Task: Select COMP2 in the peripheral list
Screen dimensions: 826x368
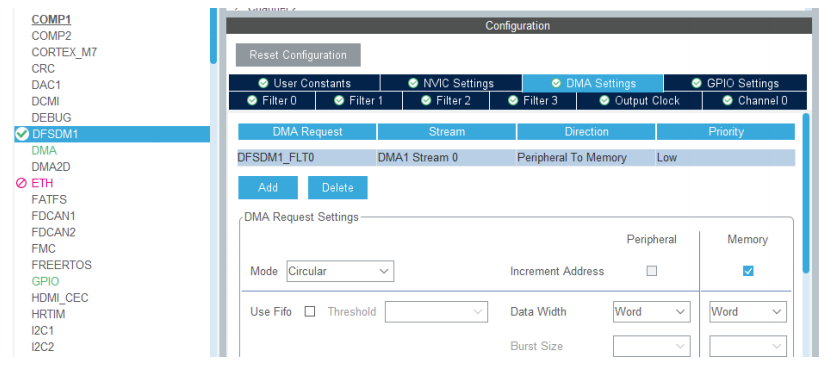Action: click(x=51, y=36)
